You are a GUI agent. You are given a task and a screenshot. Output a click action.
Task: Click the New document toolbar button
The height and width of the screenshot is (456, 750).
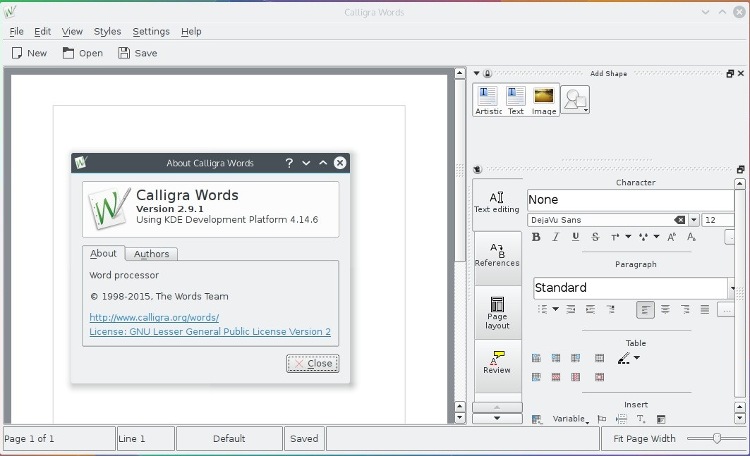(x=29, y=53)
